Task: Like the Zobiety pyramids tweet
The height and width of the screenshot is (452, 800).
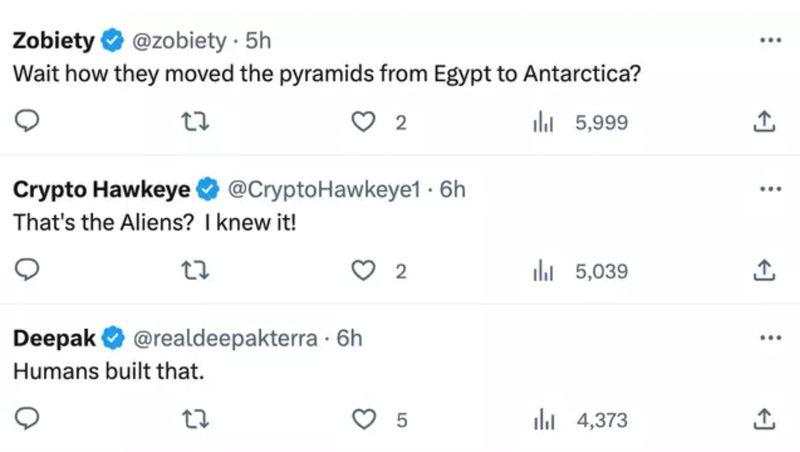Action: click(363, 122)
